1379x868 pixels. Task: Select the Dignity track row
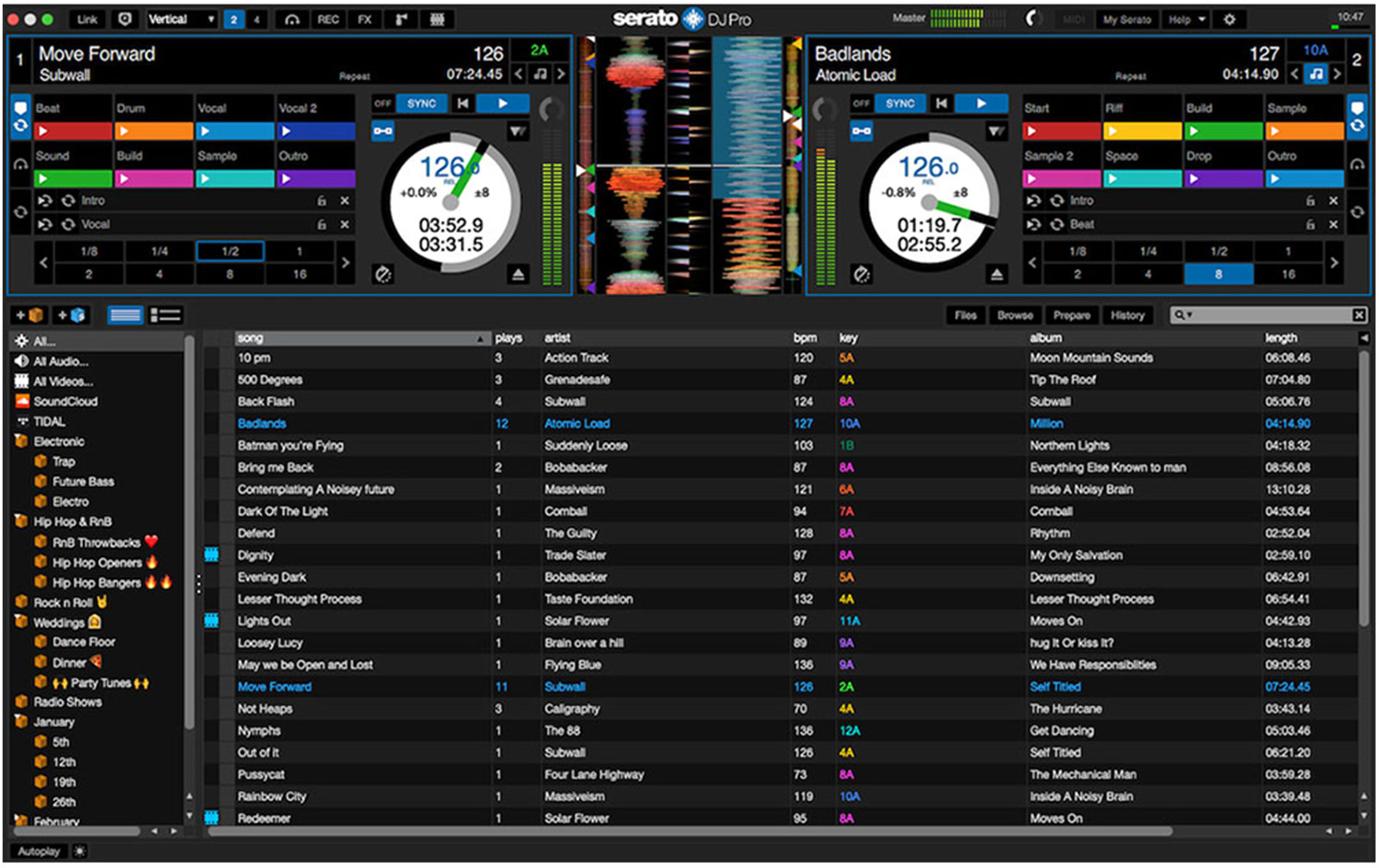pos(780,555)
